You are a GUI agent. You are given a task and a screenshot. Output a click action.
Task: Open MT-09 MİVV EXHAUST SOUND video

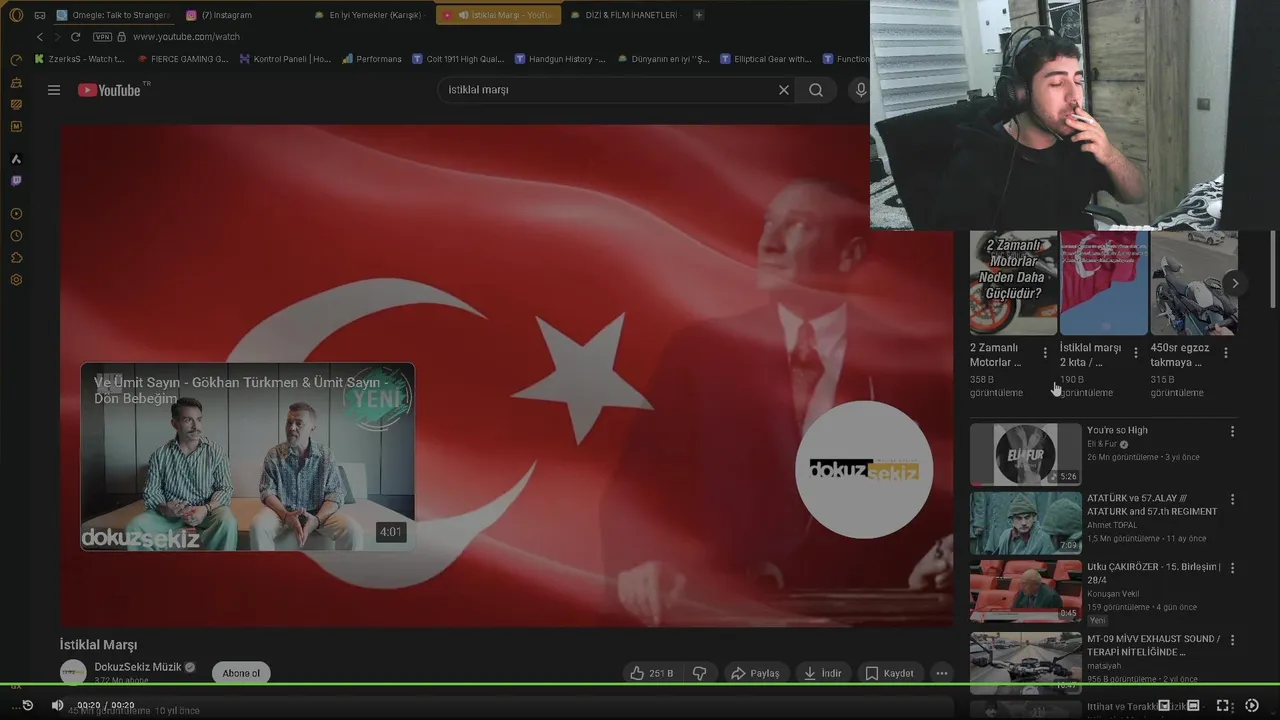point(1025,661)
